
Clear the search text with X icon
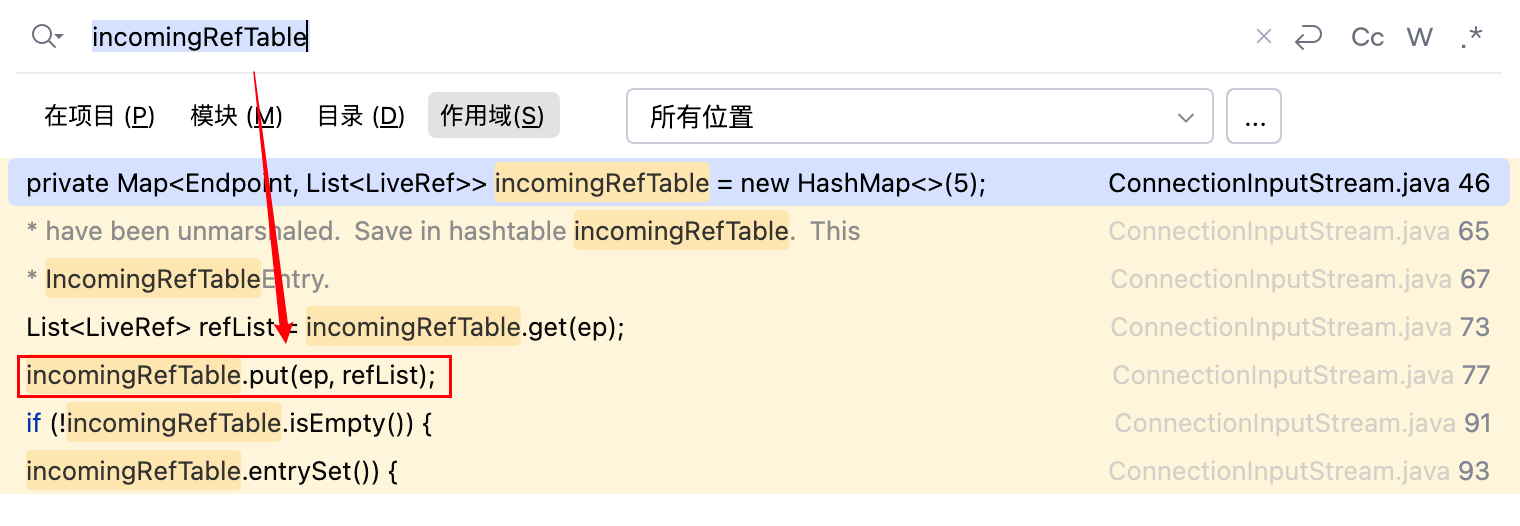click(1263, 37)
